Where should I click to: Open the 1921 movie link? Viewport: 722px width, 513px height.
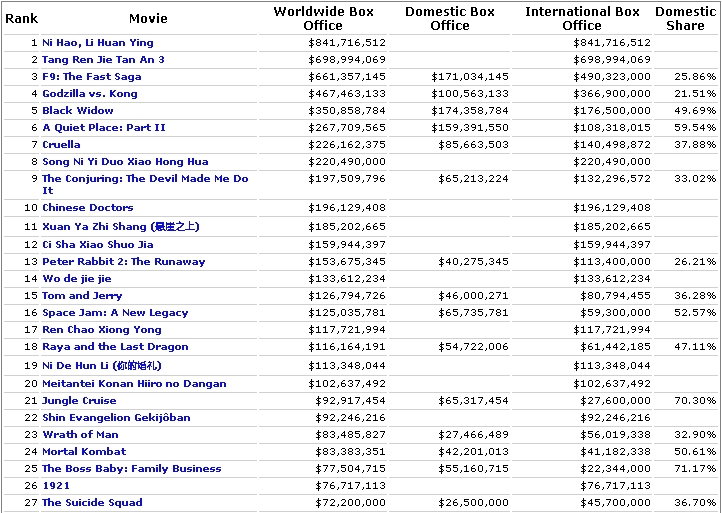(x=56, y=486)
